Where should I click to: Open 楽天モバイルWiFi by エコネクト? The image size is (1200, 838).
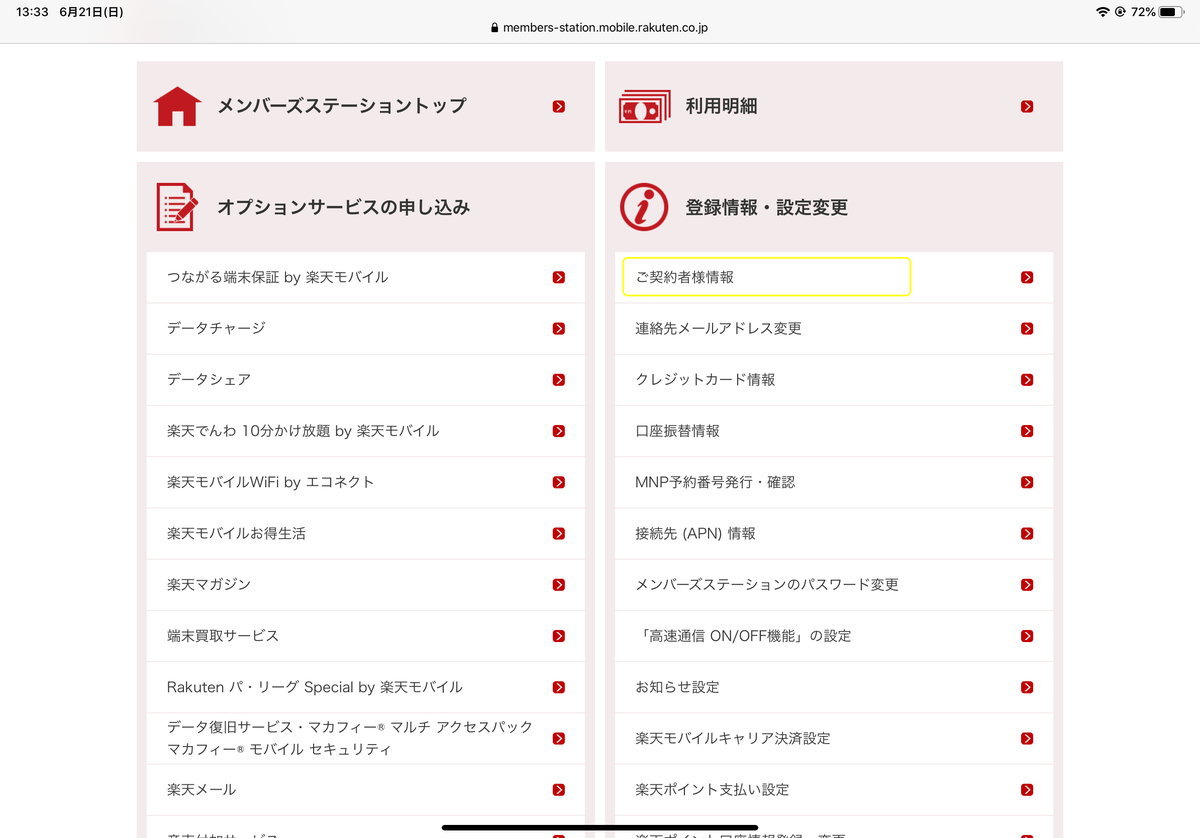pyautogui.click(x=366, y=482)
